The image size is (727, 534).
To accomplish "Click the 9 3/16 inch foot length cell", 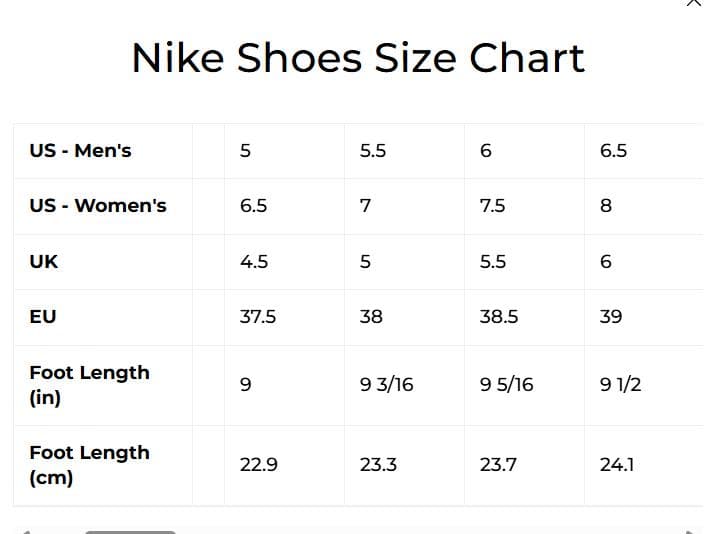I will coord(386,385).
